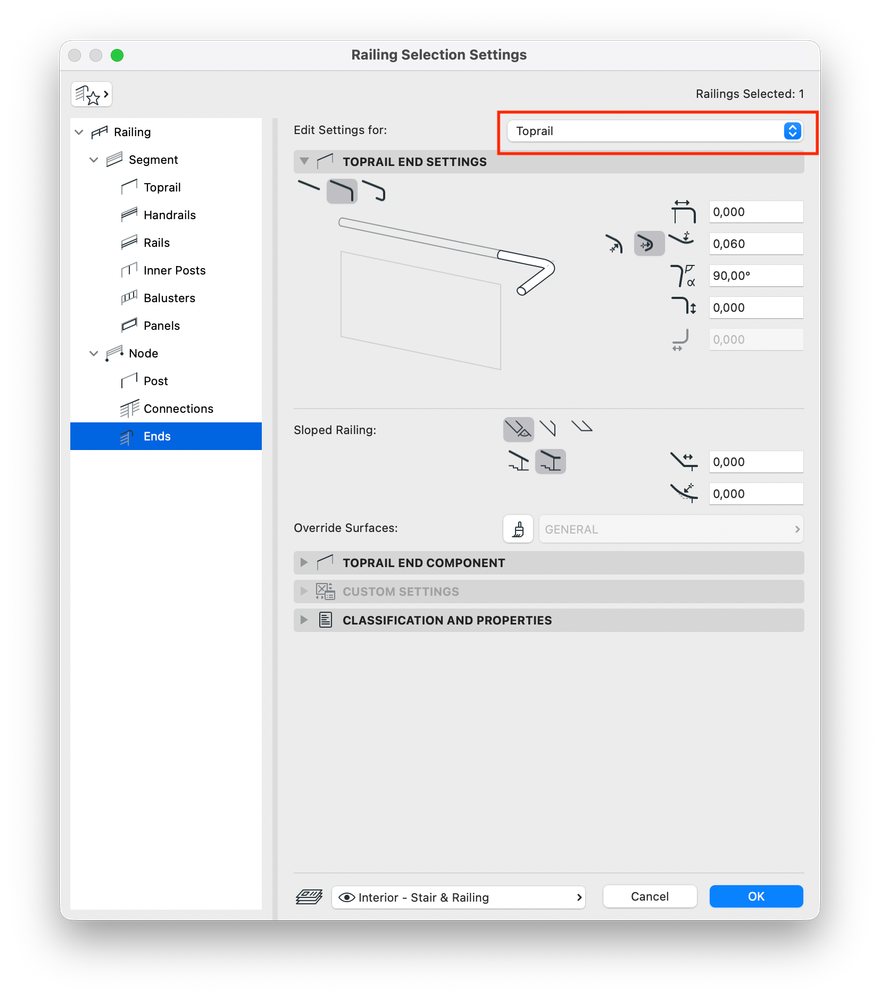The width and height of the screenshot is (880, 999).
Task: Choose the rounded bend connection option
Action: (649, 244)
